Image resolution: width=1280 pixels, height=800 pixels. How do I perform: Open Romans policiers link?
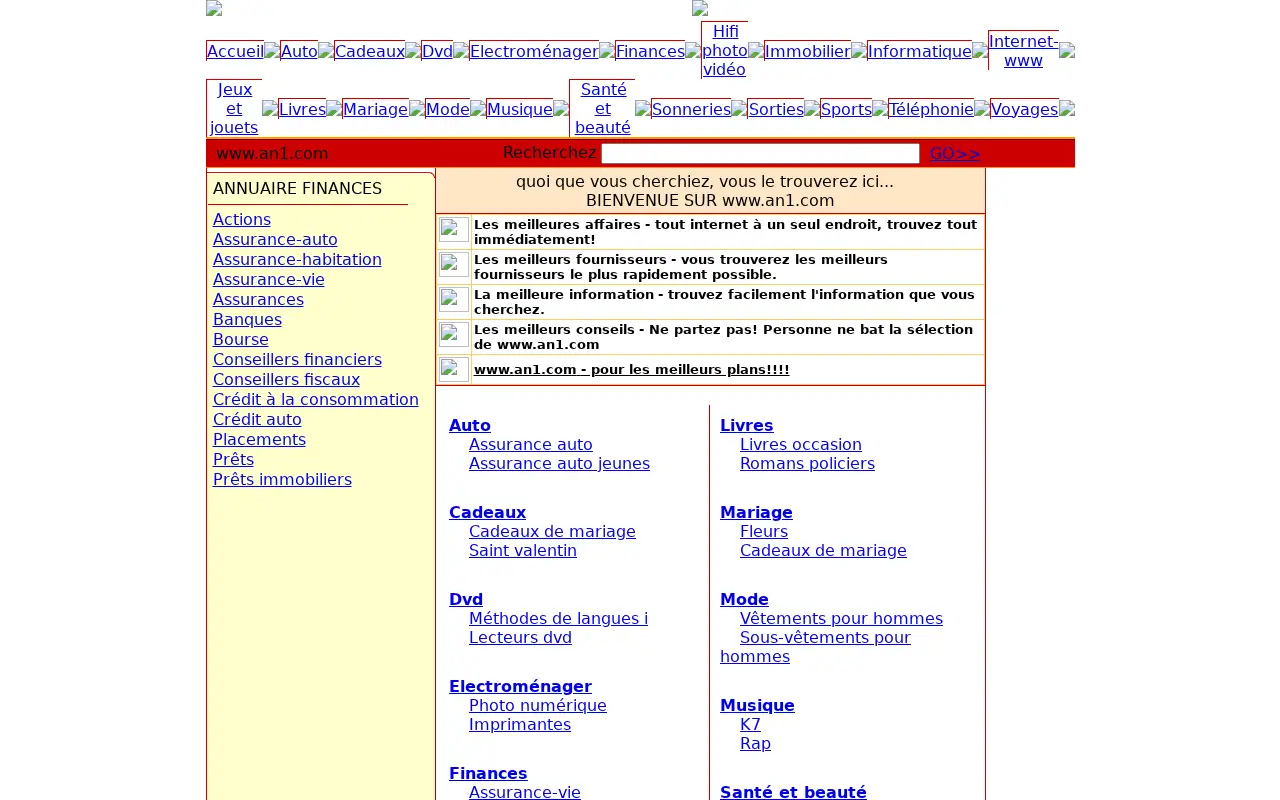point(807,463)
